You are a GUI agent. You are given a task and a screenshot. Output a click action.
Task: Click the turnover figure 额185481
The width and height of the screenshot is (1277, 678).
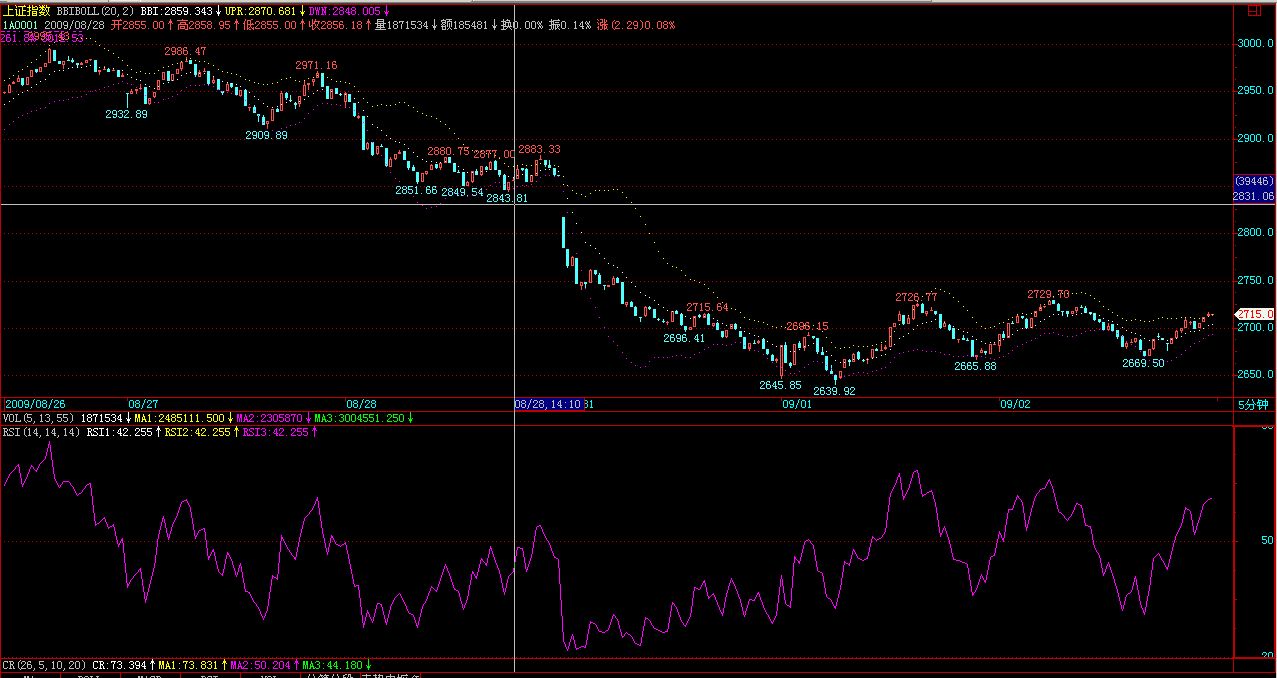[463, 24]
